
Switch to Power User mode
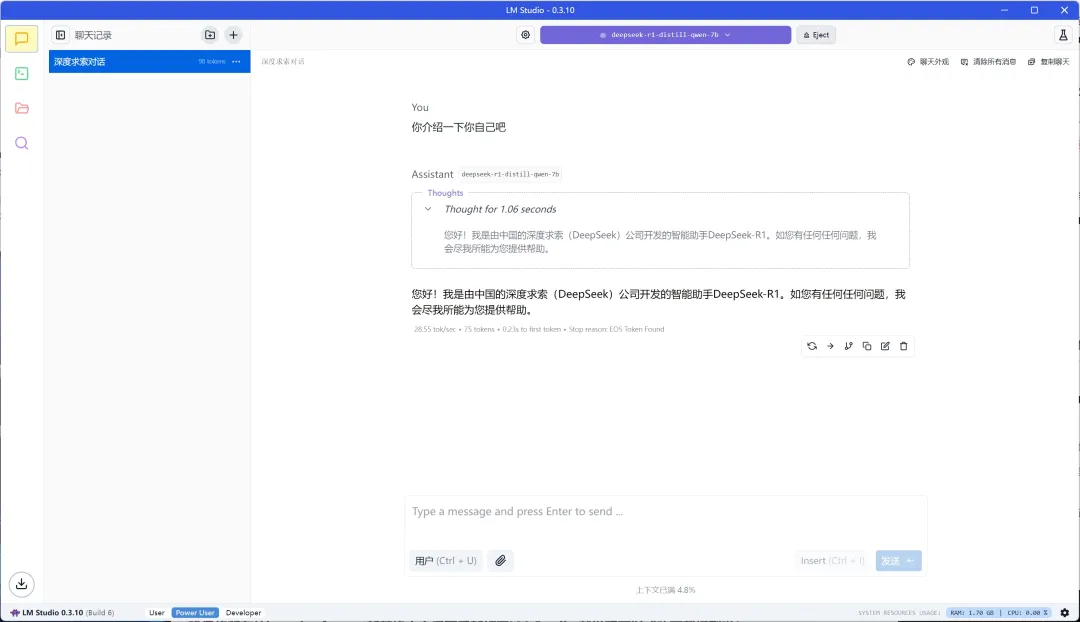[195, 612]
